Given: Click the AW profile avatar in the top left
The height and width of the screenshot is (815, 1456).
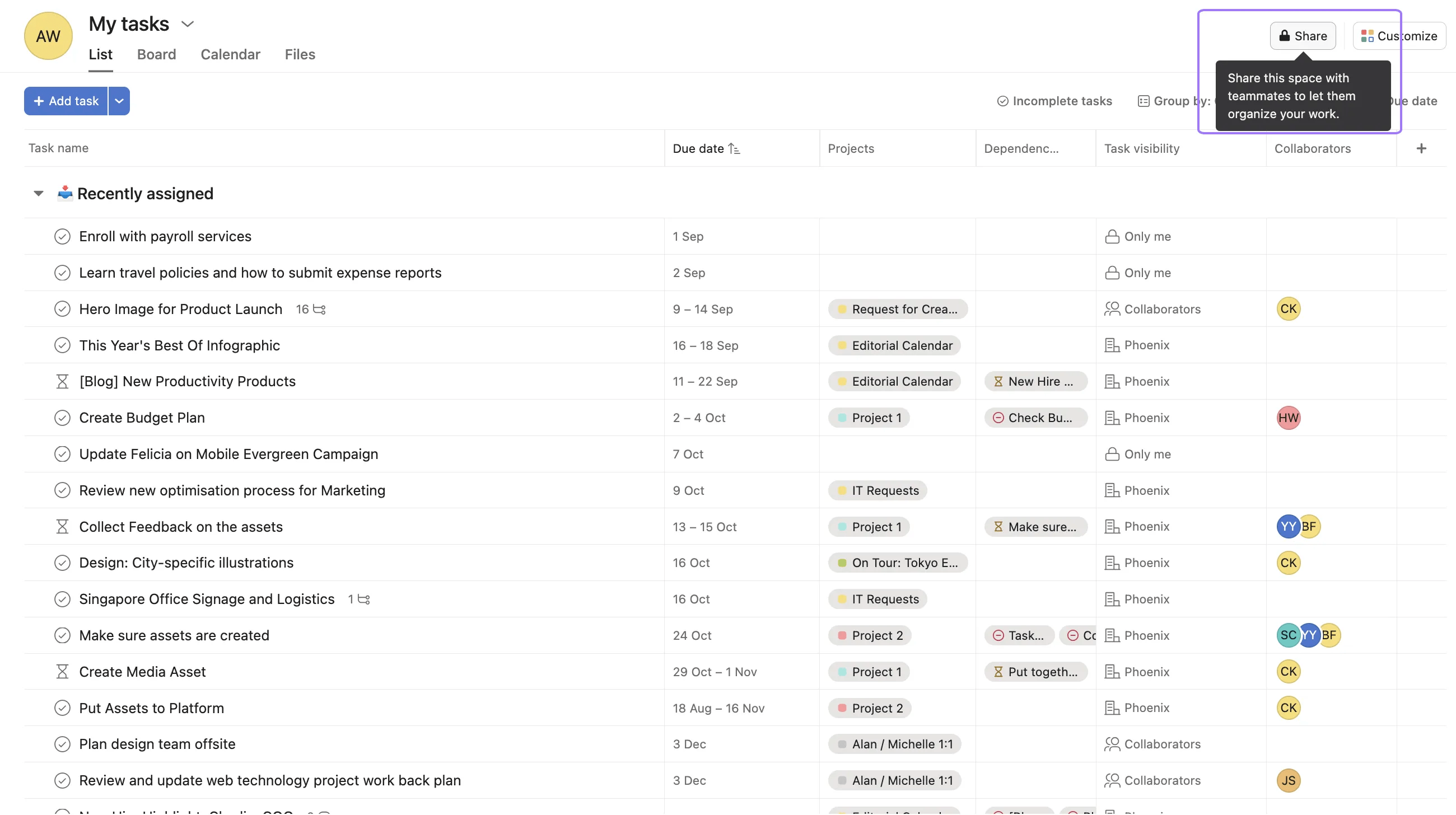Looking at the screenshot, I should point(48,36).
